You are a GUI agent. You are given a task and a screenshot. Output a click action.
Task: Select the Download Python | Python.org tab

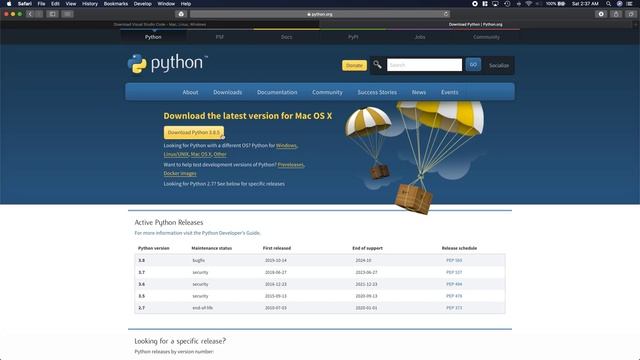476,24
